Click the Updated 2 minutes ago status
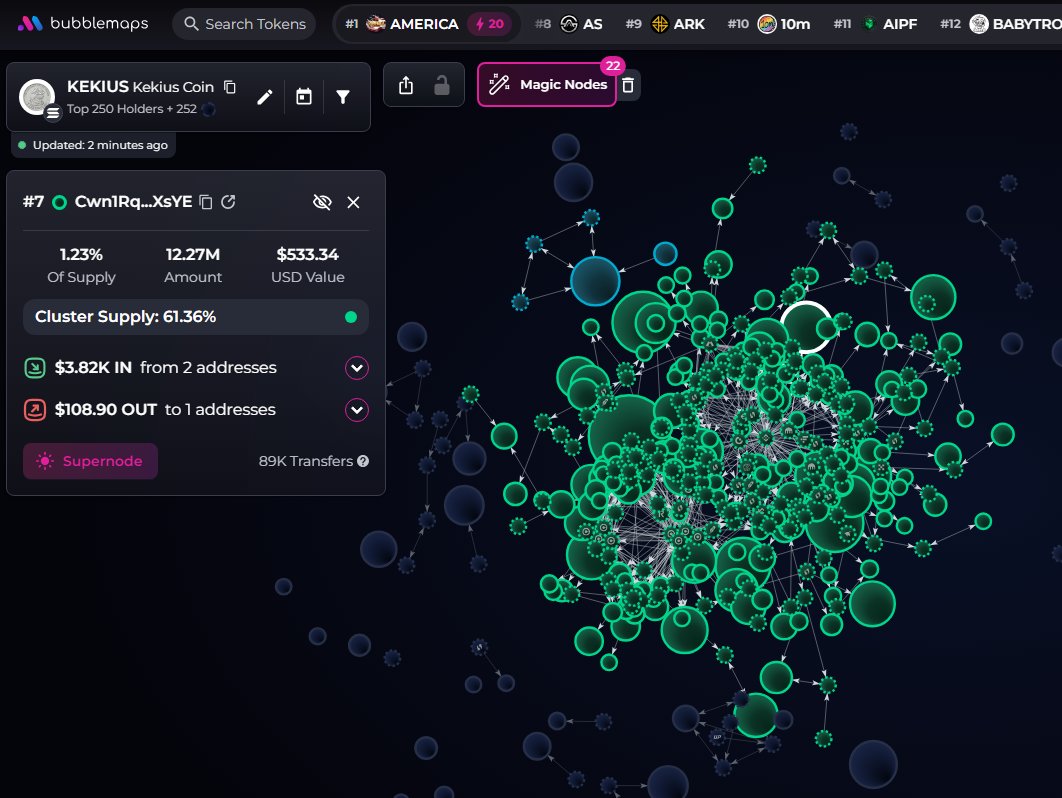 (x=93, y=145)
